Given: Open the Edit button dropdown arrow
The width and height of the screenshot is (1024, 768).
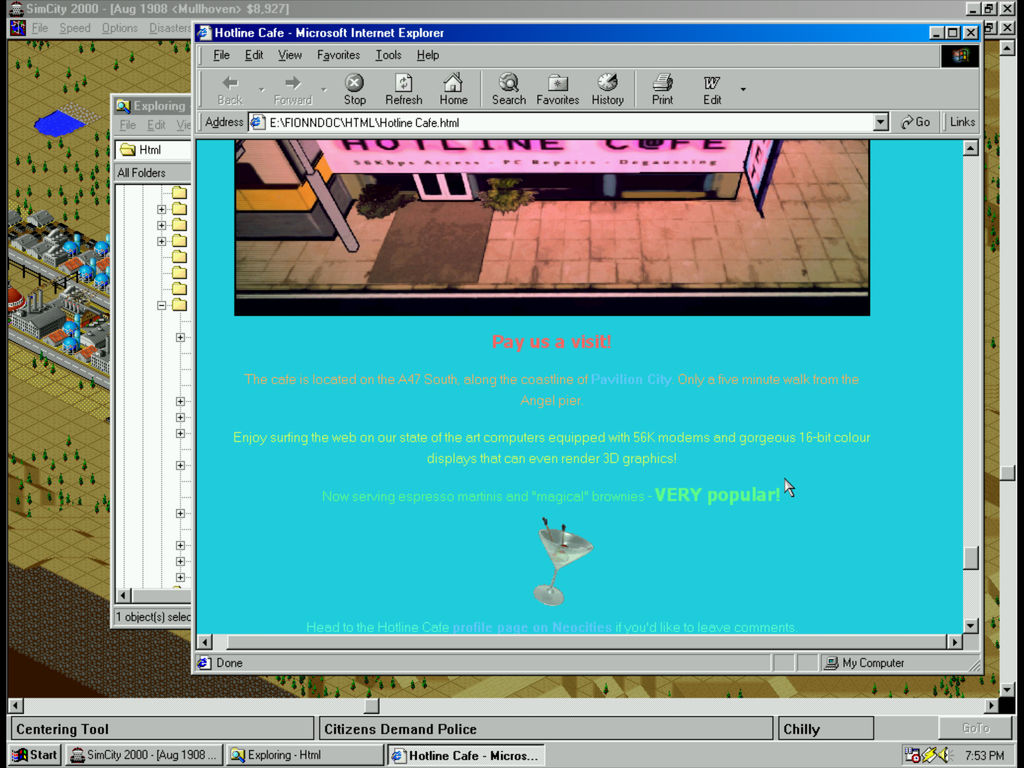Looking at the screenshot, I should [x=743, y=89].
